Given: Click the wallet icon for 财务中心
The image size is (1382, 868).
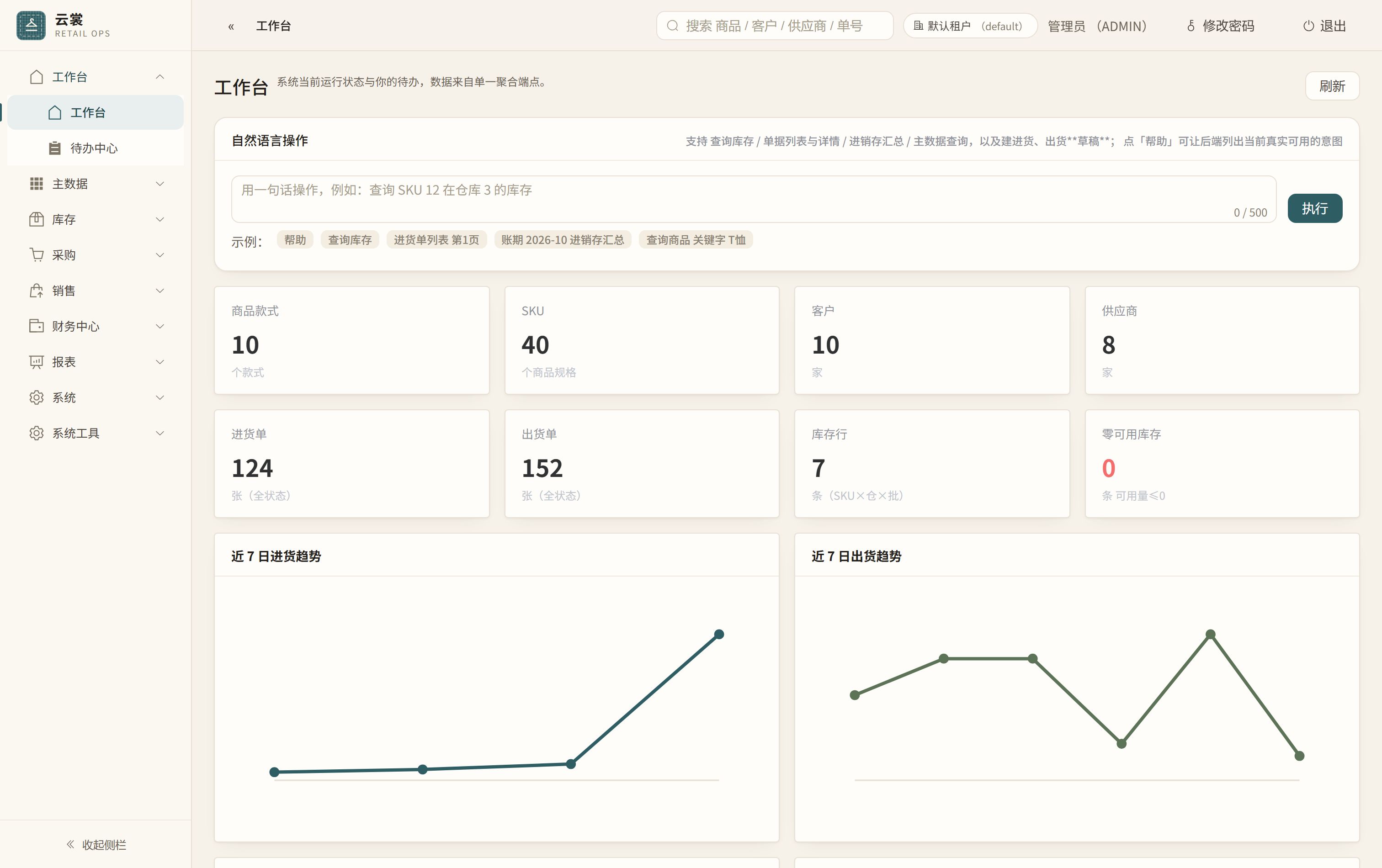Looking at the screenshot, I should click(x=36, y=326).
